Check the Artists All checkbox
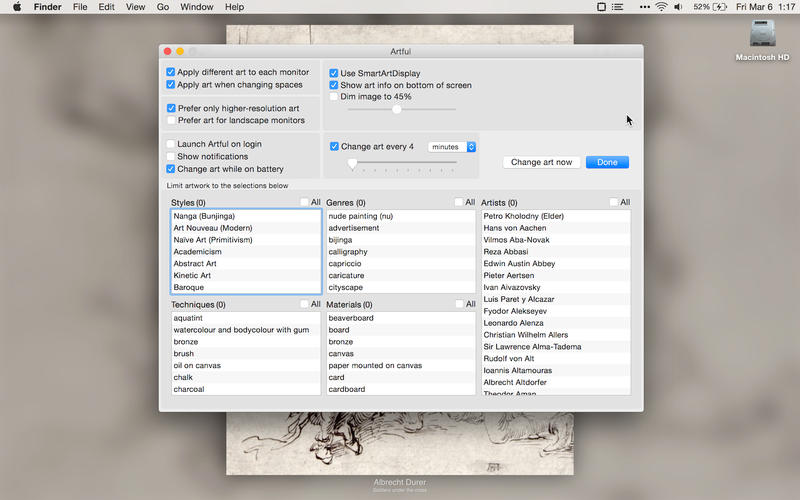Screen dimensions: 800x500 [x=614, y=202]
